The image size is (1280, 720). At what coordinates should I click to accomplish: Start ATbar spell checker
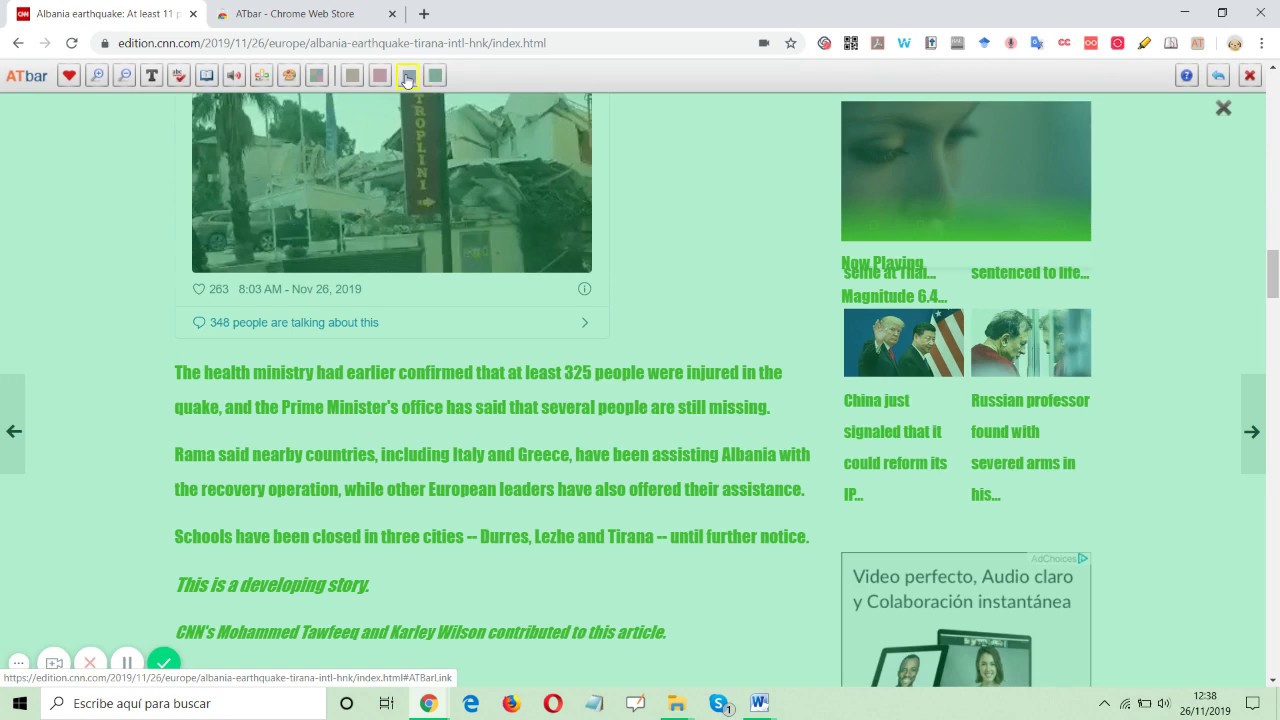179,76
